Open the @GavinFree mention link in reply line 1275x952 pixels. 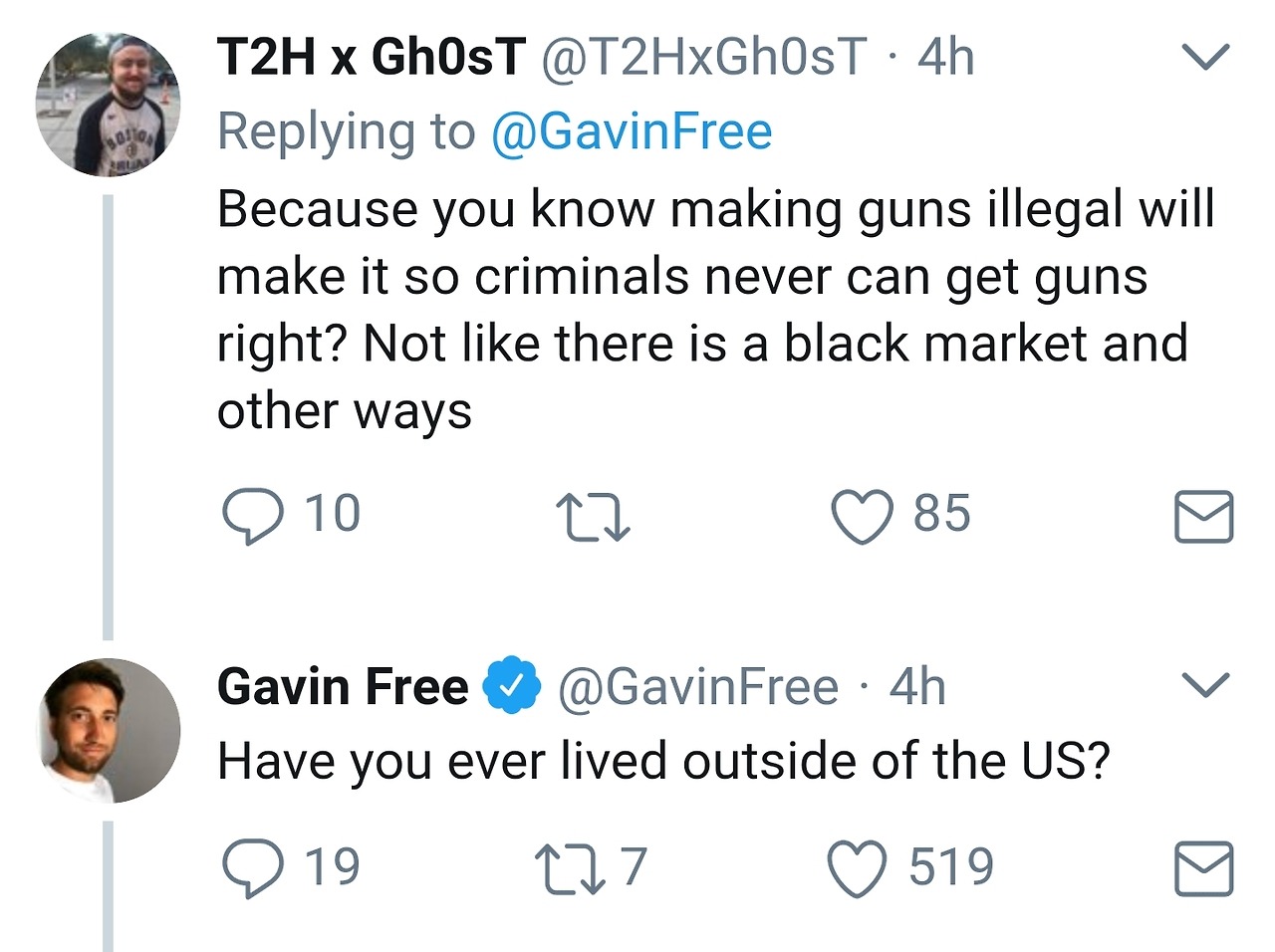click(632, 132)
